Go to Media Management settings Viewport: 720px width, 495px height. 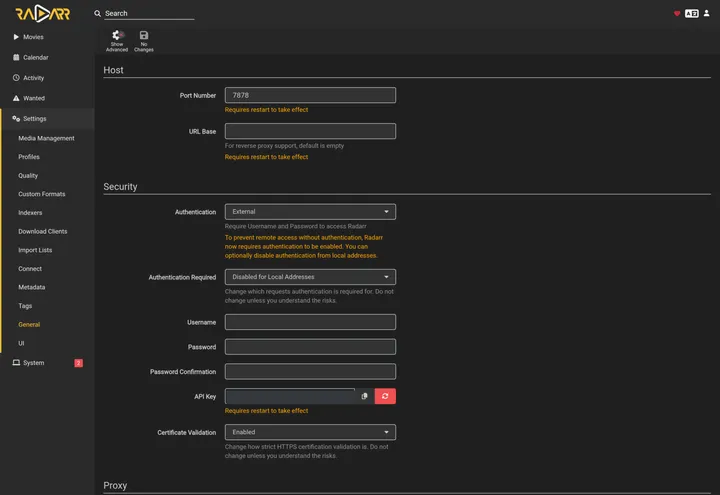click(46, 138)
